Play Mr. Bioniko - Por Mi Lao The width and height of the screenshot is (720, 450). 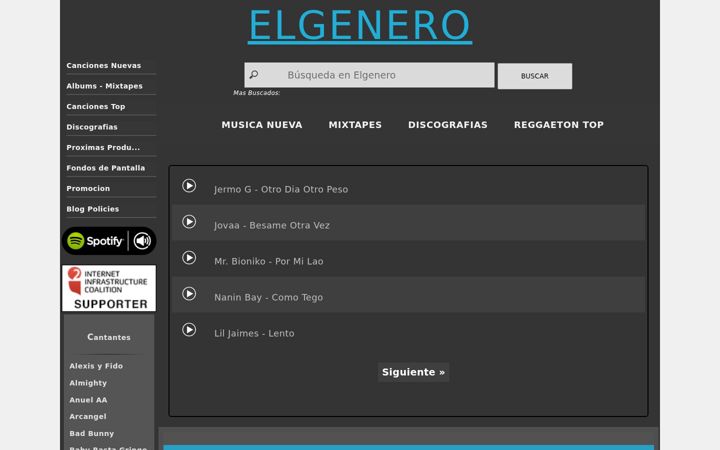tap(189, 258)
